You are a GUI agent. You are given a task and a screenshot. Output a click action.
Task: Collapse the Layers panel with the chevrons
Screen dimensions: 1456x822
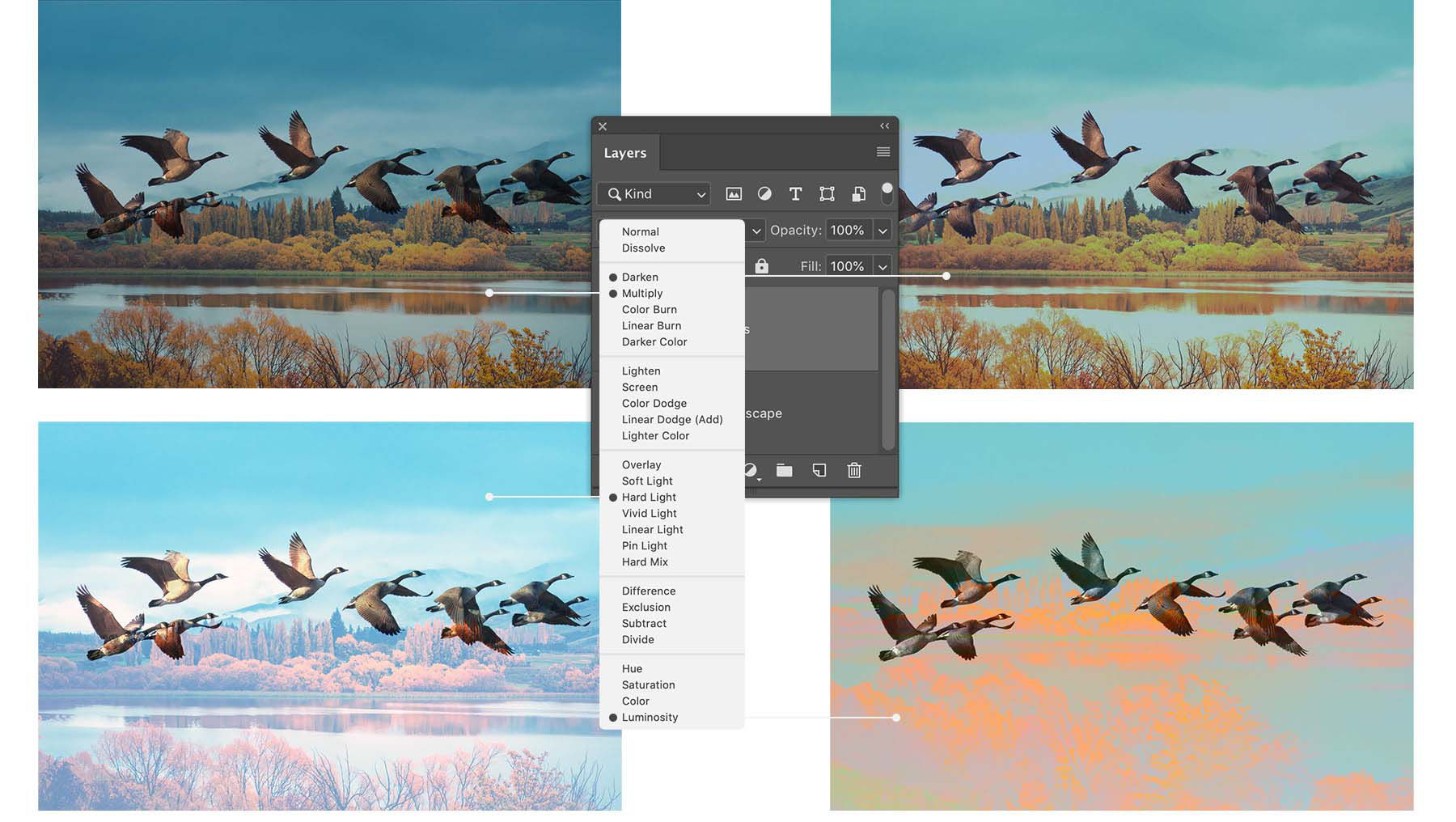pyautogui.click(x=883, y=126)
